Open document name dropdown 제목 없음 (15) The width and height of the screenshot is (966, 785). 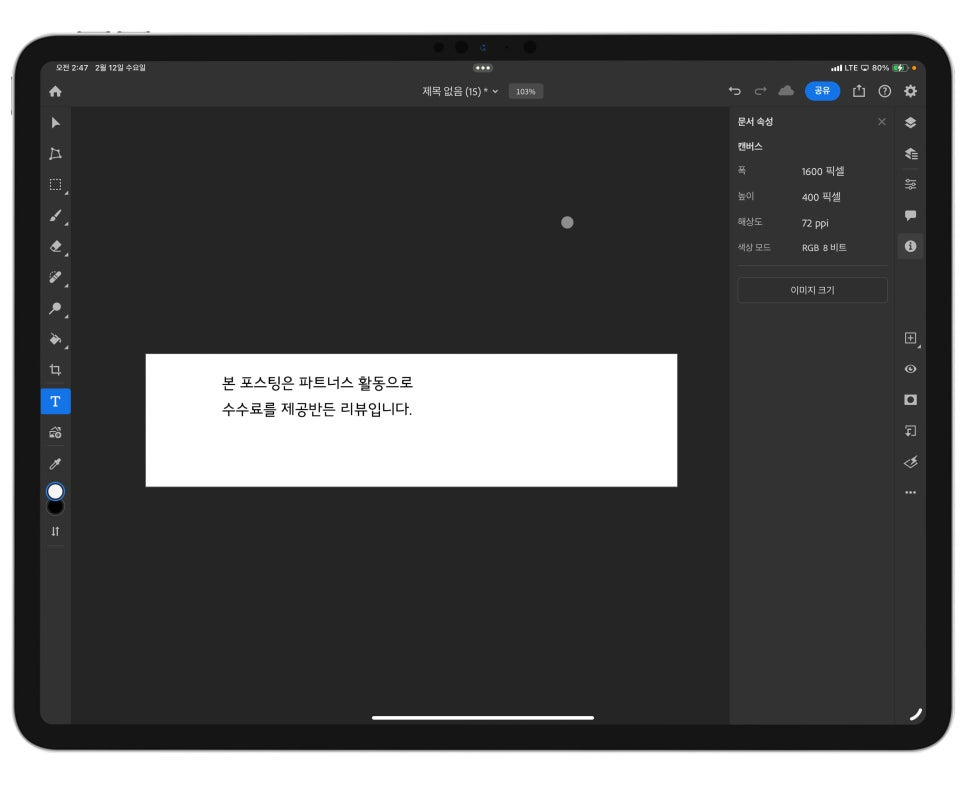[x=460, y=91]
